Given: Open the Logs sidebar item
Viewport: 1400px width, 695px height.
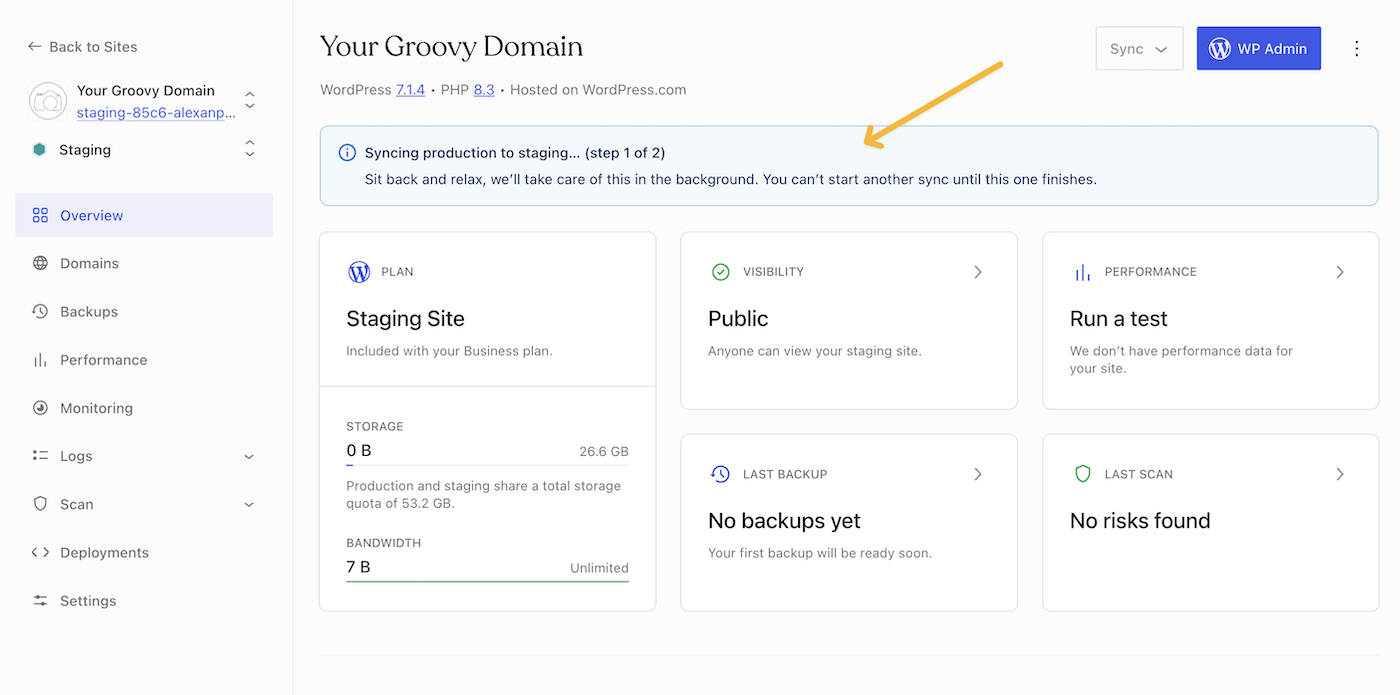Looking at the screenshot, I should tap(144, 456).
